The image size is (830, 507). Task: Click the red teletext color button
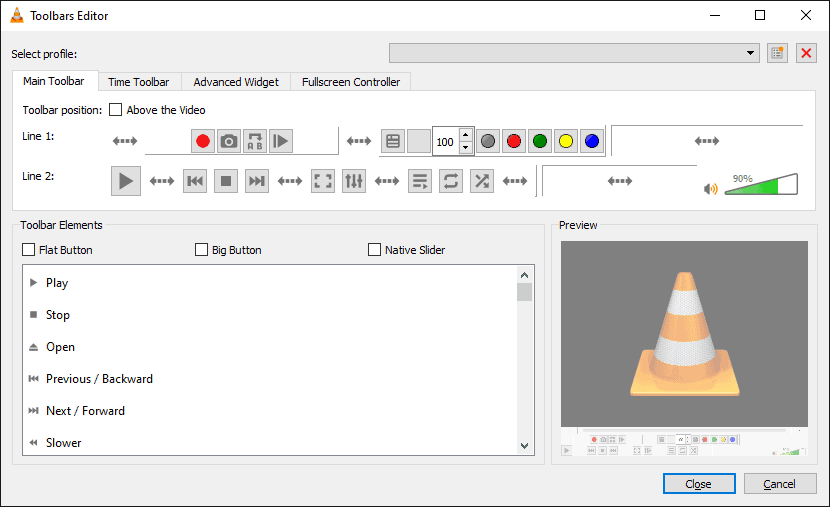coord(514,141)
